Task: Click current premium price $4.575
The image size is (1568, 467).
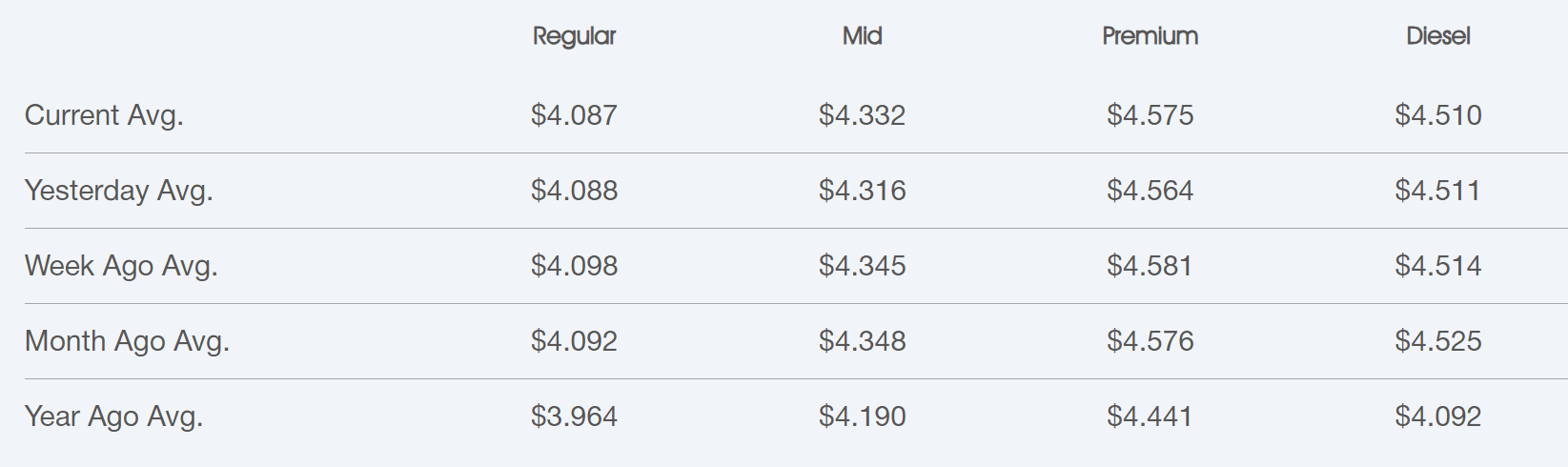Action: click(x=1150, y=115)
